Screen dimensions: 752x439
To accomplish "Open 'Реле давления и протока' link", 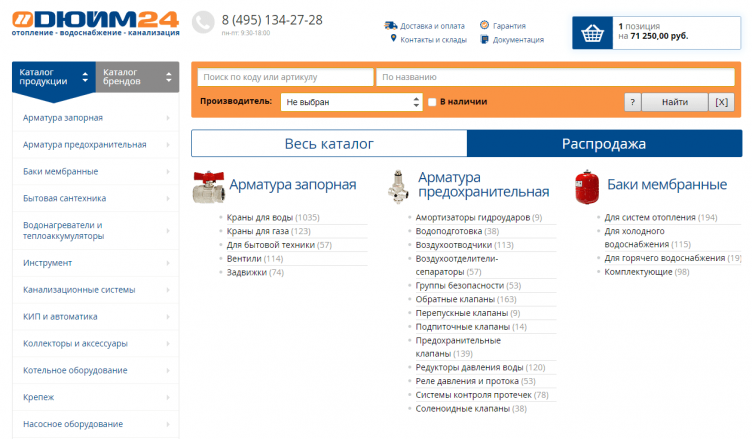I will tap(467, 381).
